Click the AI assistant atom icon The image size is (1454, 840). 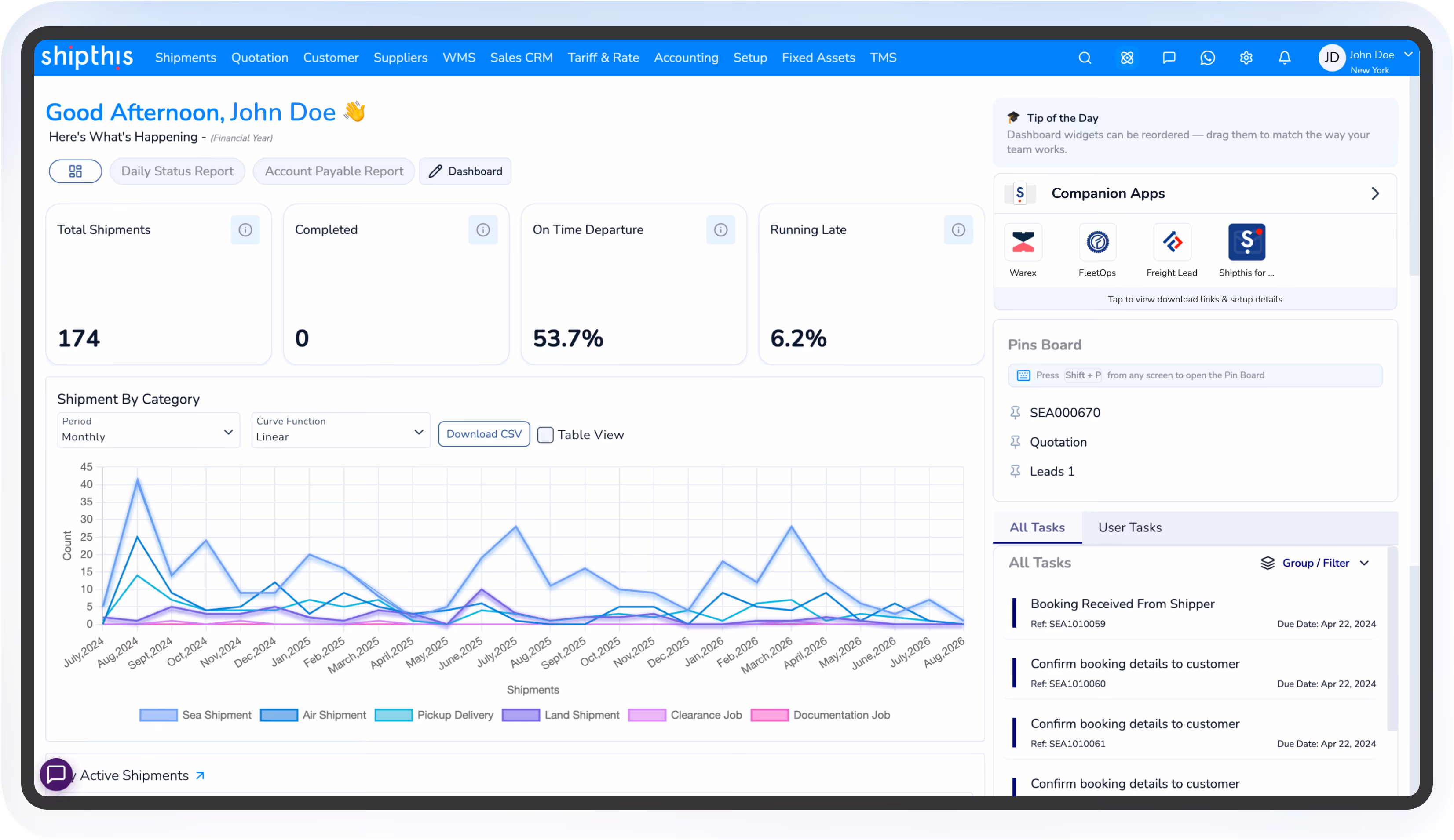(x=1126, y=58)
